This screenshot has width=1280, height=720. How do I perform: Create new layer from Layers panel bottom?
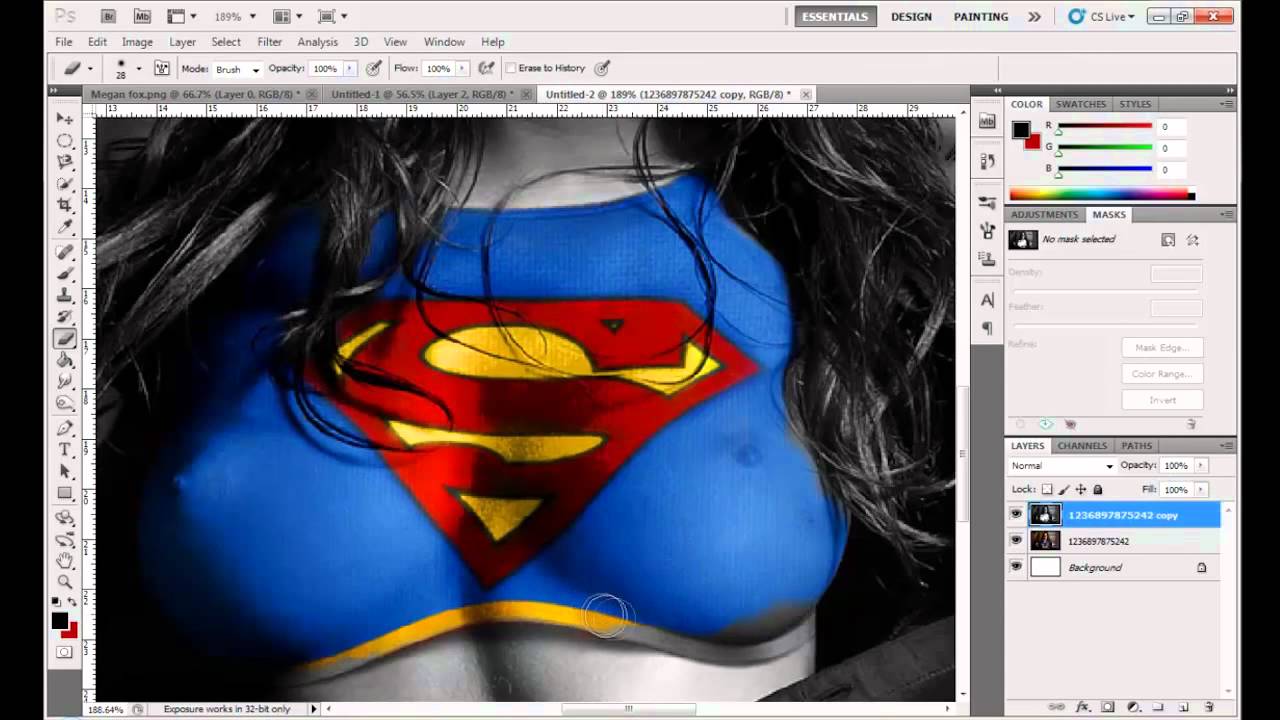click(1183, 707)
